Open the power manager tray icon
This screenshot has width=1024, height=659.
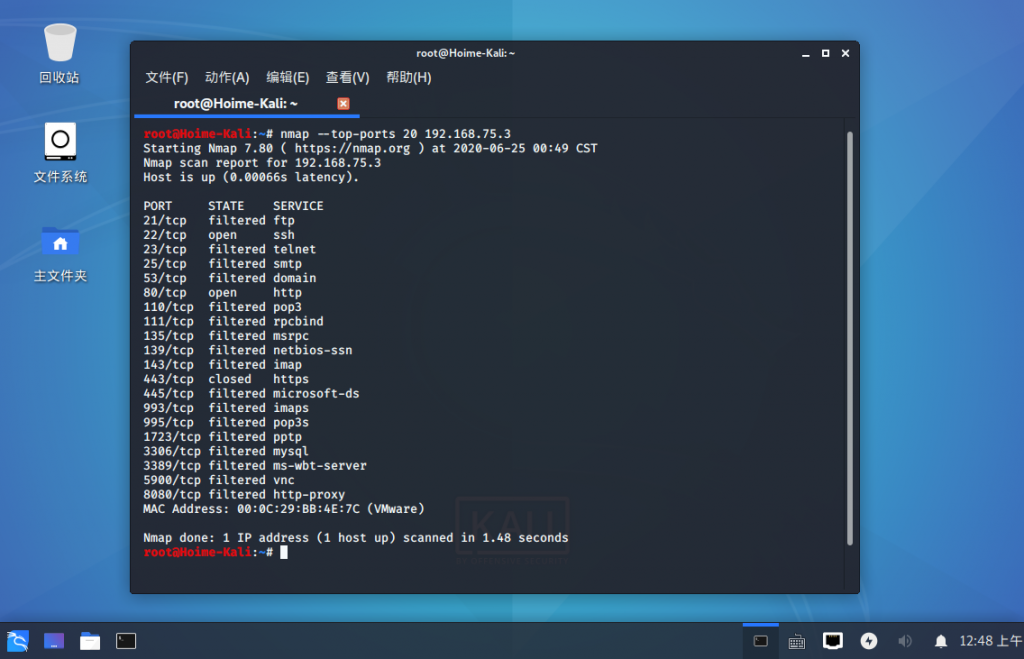[x=869, y=641]
